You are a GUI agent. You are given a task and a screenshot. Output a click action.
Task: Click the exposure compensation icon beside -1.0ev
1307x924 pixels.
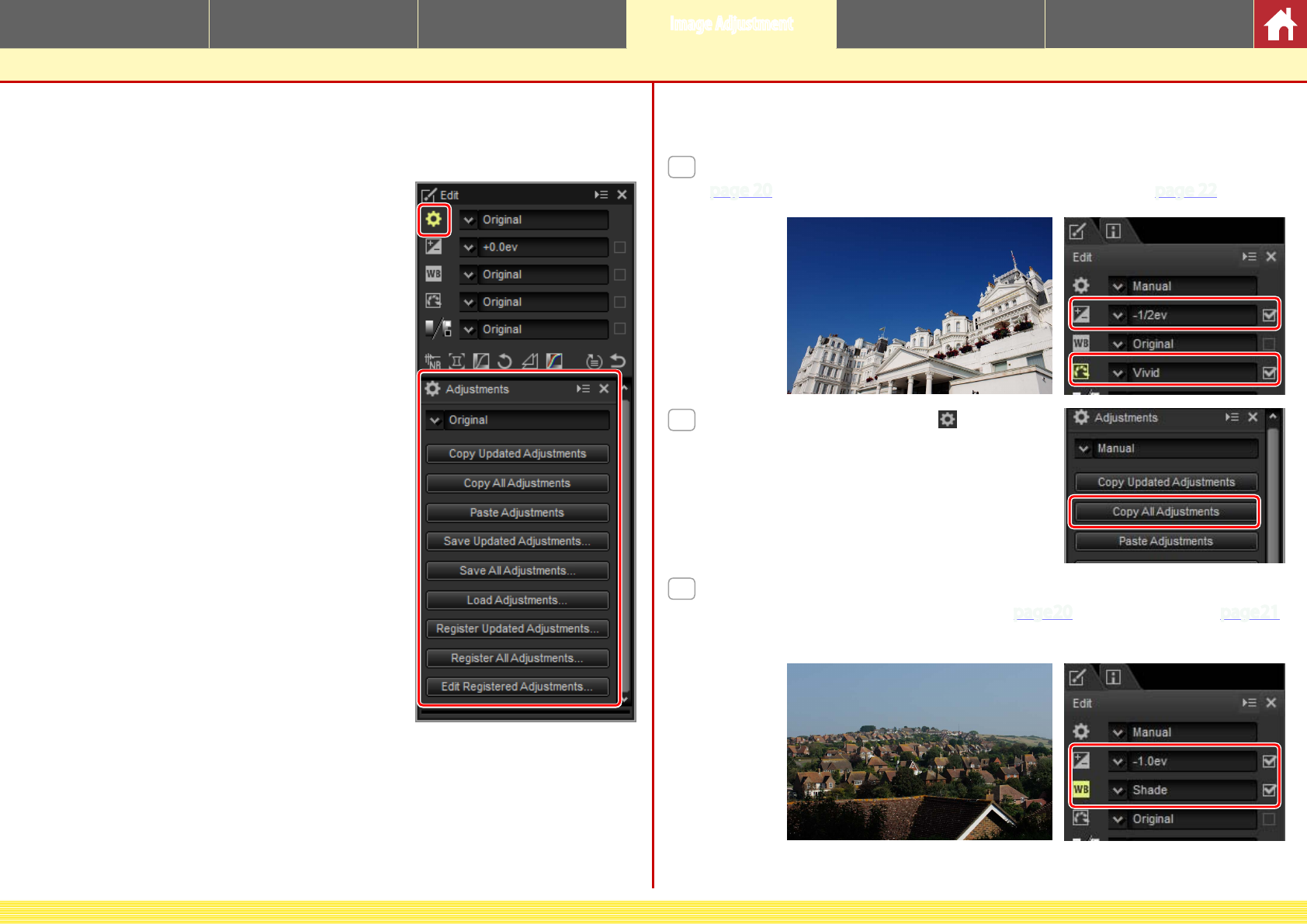tap(1081, 760)
